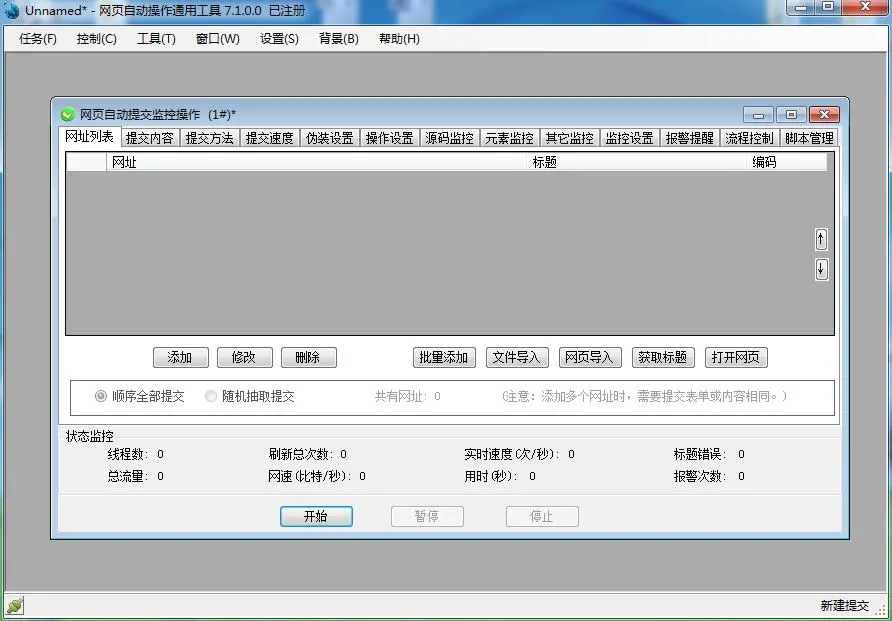
Task: Open the 脚本管理 tab
Action: 809,138
